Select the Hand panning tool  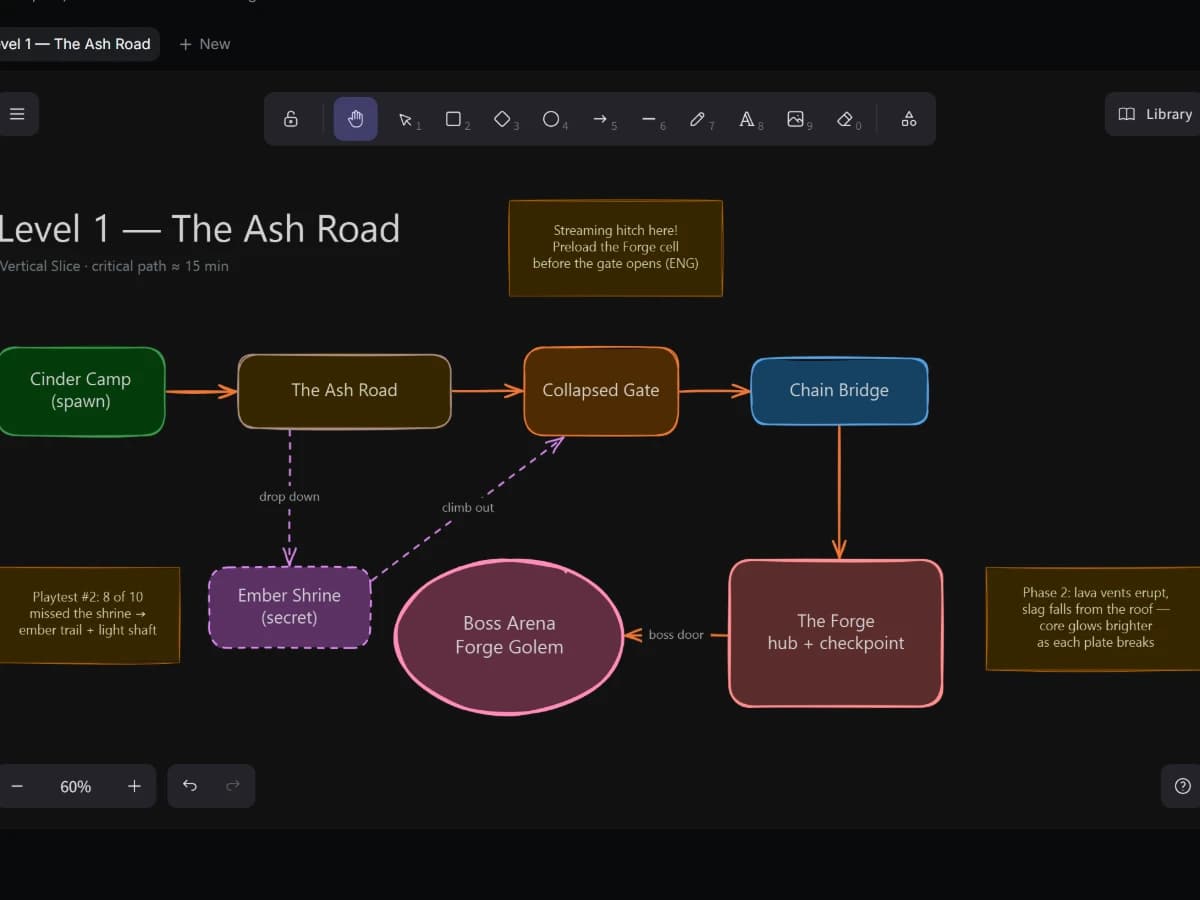coord(356,119)
